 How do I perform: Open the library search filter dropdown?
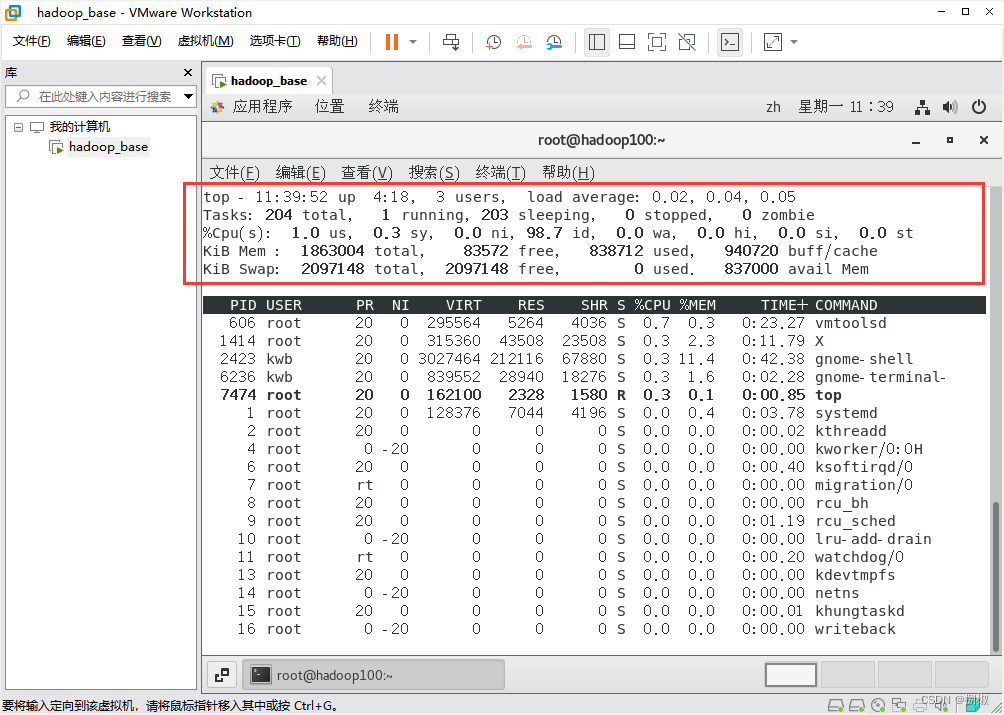click(x=188, y=97)
